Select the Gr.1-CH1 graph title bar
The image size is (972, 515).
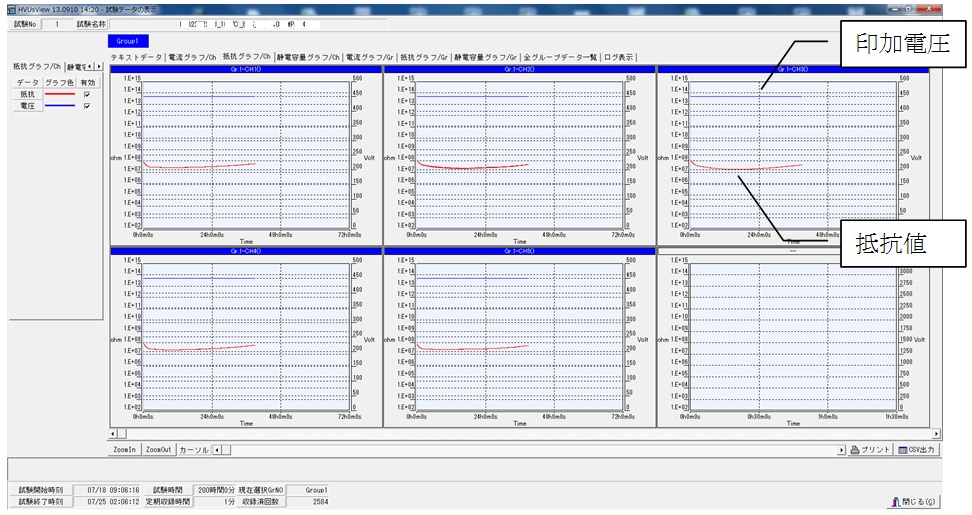(x=246, y=69)
